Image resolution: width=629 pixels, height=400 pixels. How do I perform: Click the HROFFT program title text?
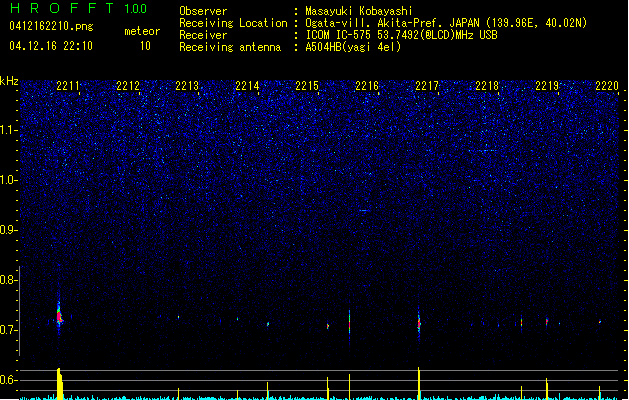(x=62, y=8)
